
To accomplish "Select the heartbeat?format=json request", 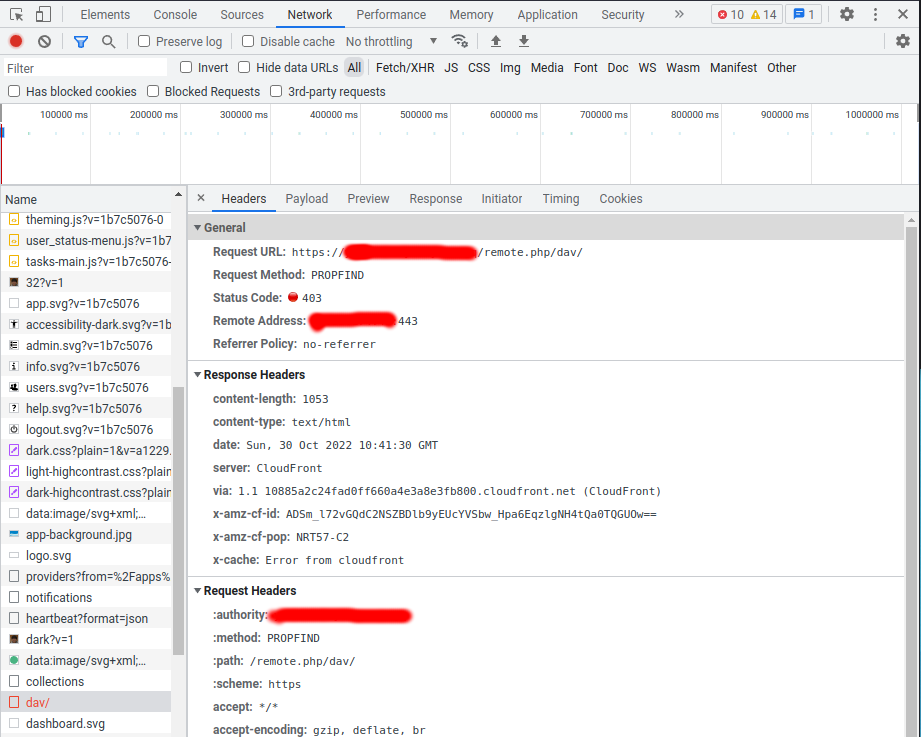I will 86,618.
